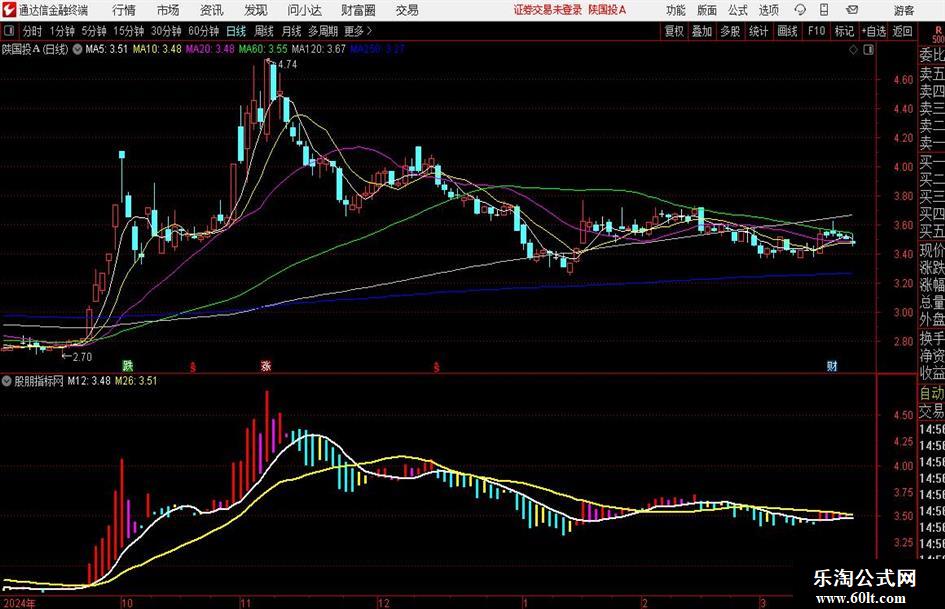Toggle the side panel icon at chart top right
945x609 pixels.
coord(868,50)
